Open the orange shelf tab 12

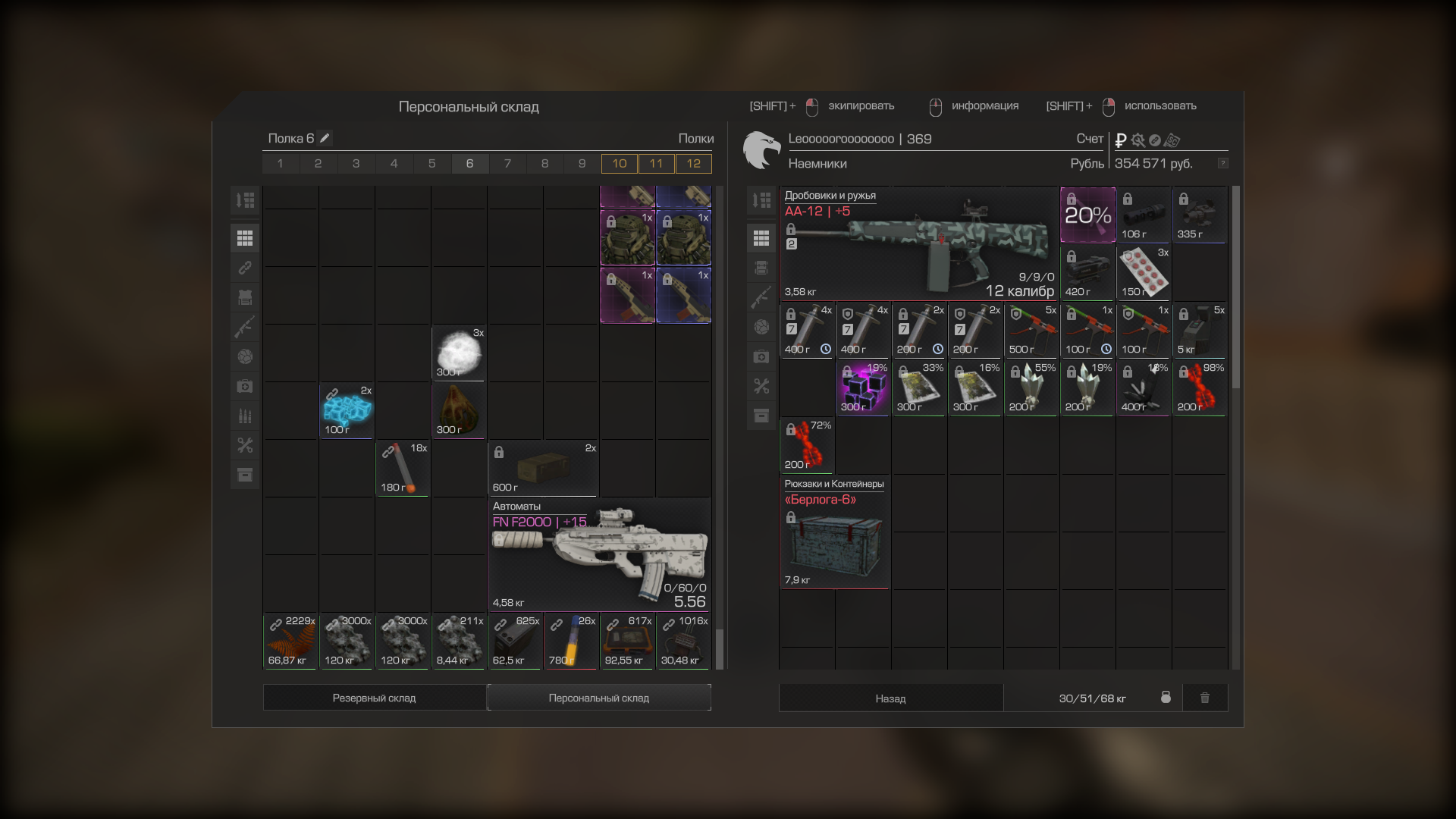pyautogui.click(x=694, y=163)
